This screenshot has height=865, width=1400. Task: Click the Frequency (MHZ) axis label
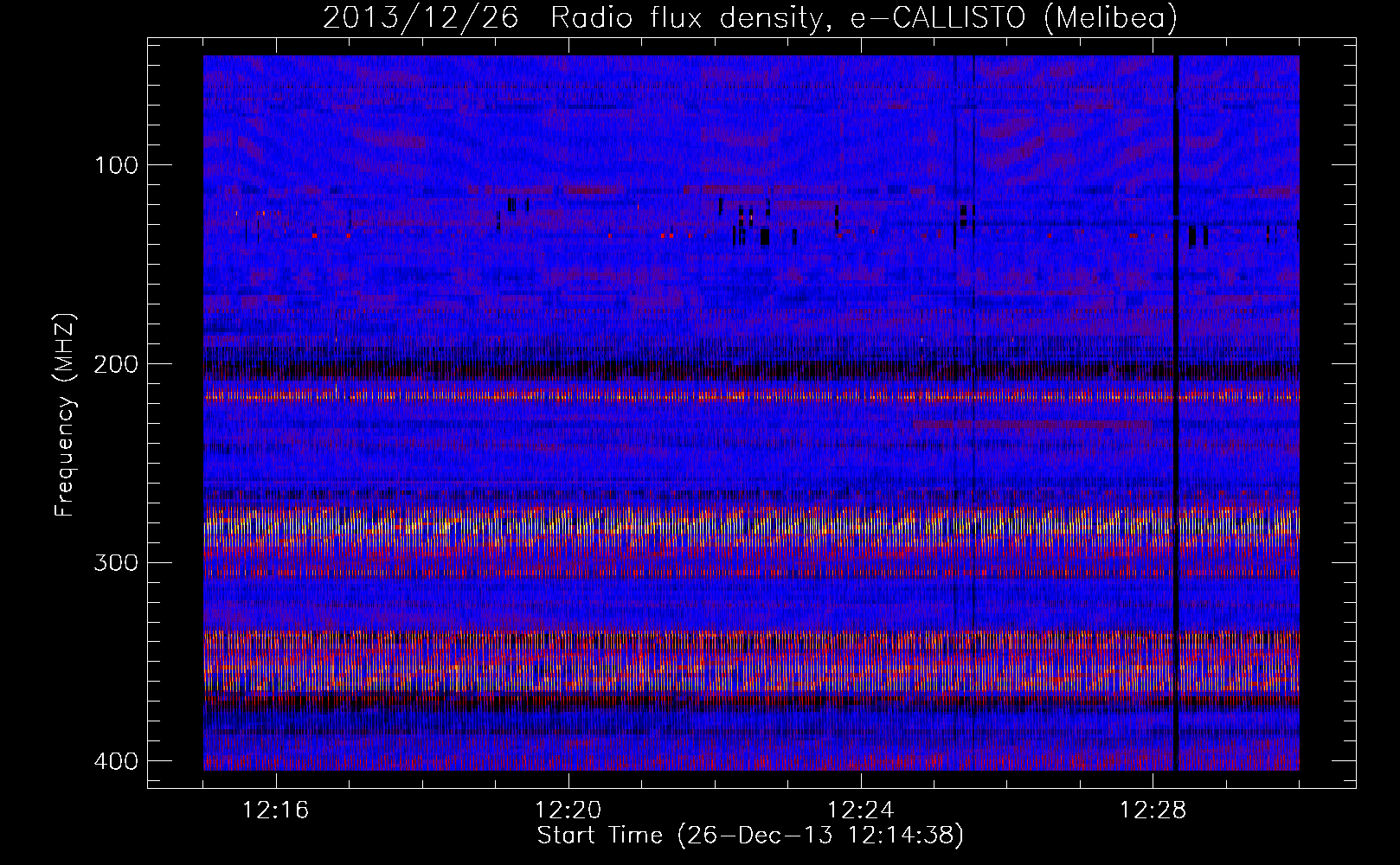tap(65, 415)
